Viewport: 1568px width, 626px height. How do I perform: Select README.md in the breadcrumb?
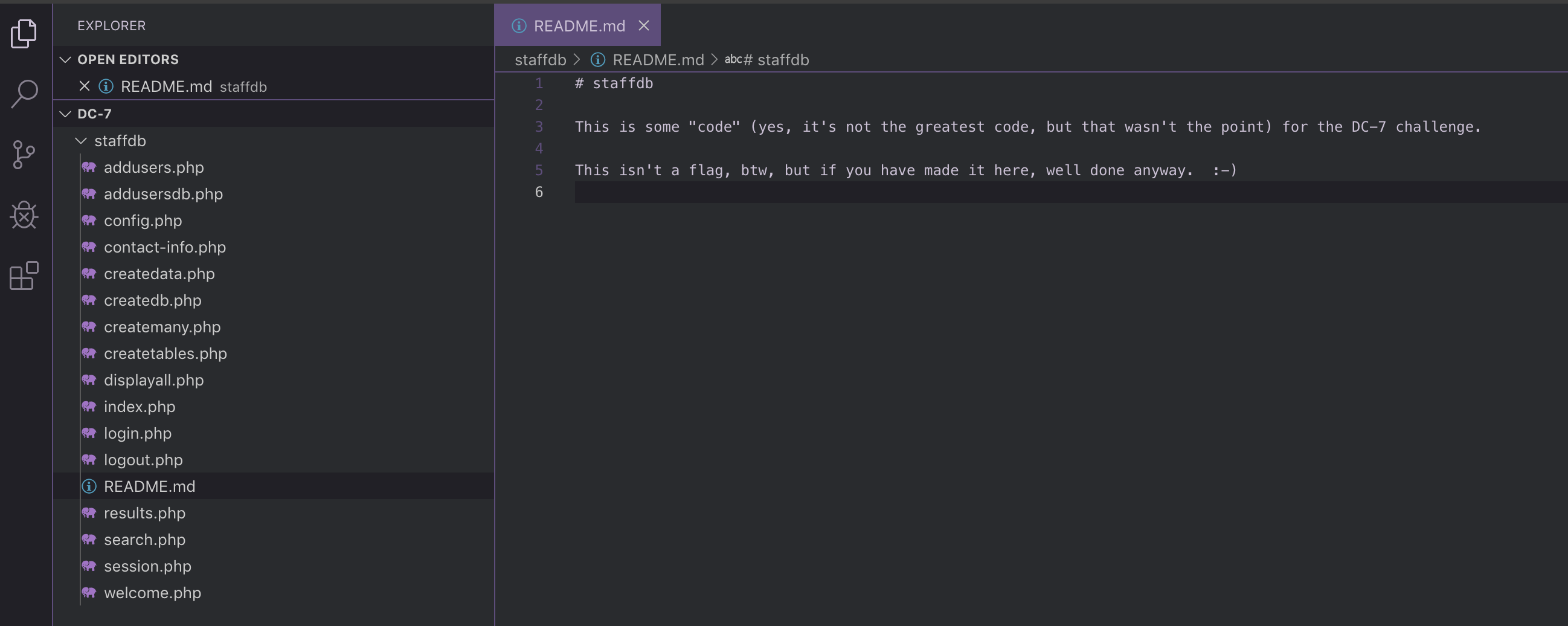click(x=658, y=60)
